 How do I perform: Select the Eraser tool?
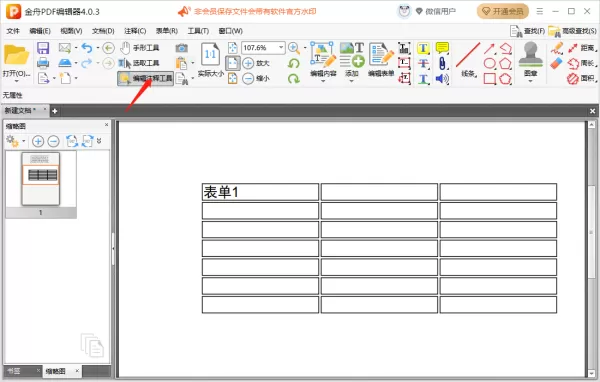(556, 63)
